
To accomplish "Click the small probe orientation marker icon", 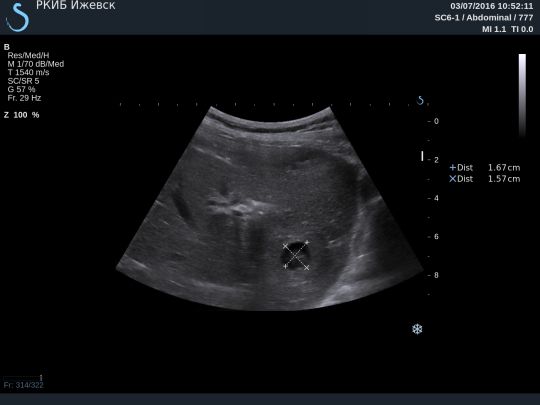I will coord(420,100).
